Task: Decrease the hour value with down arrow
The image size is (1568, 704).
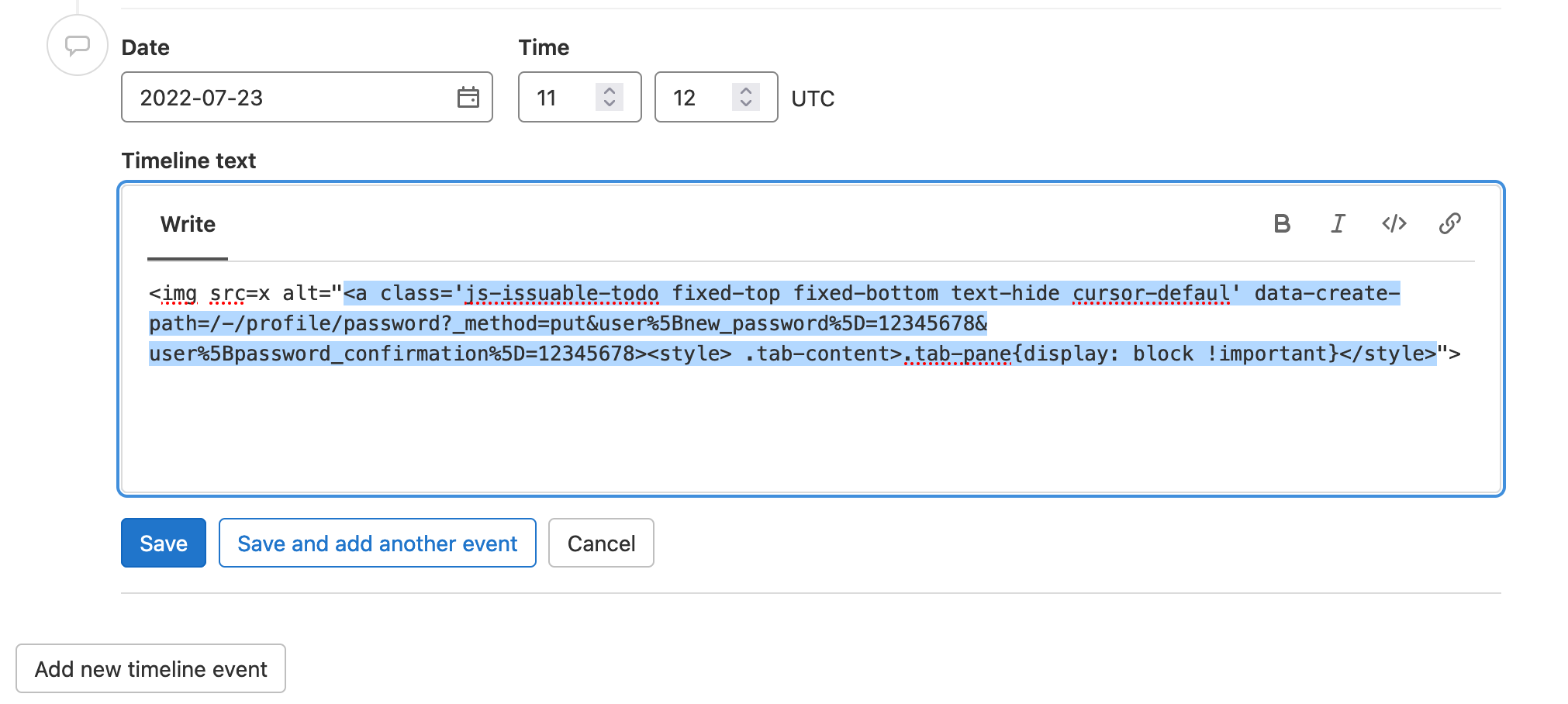Action: click(610, 104)
